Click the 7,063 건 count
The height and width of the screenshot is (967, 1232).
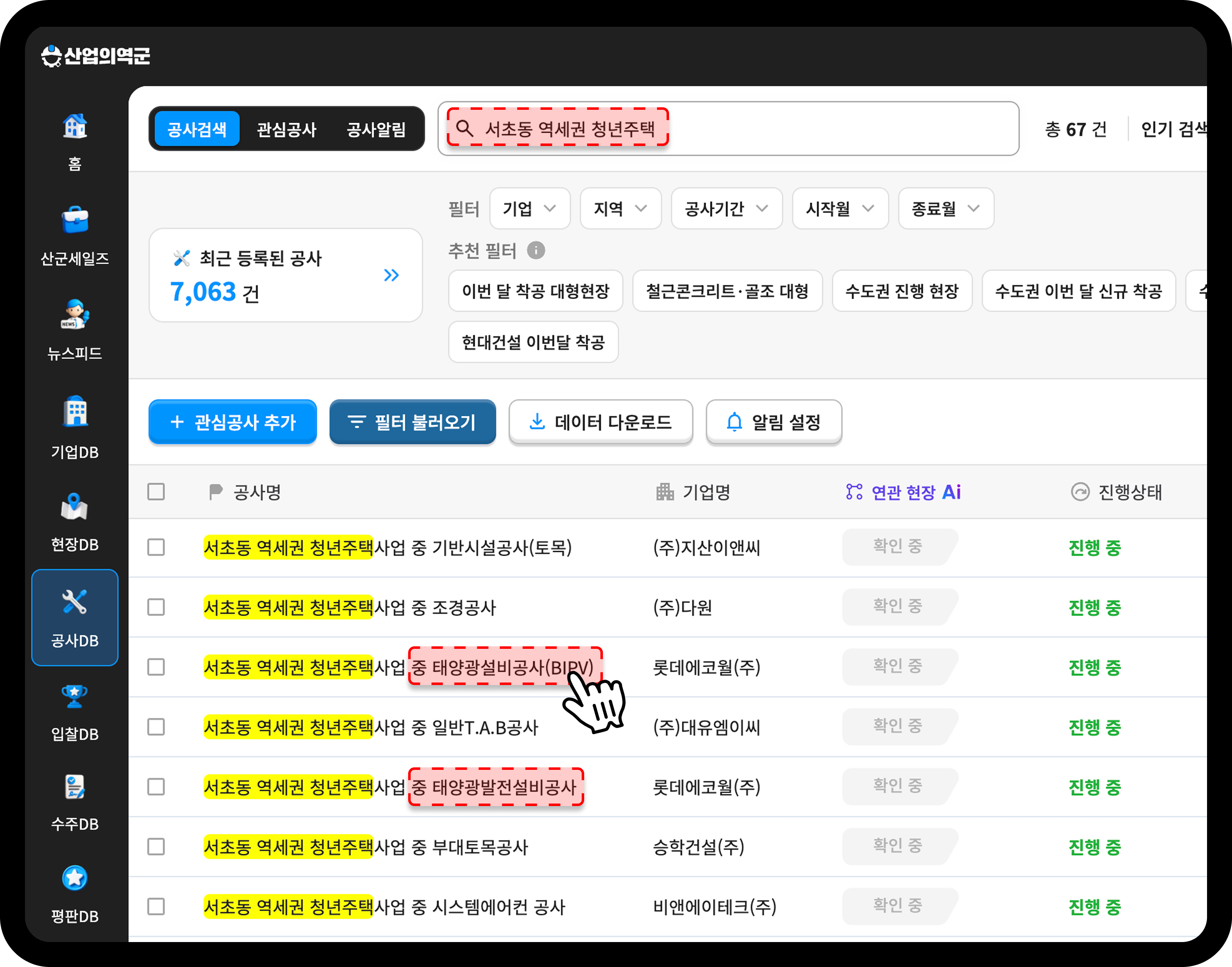[215, 292]
